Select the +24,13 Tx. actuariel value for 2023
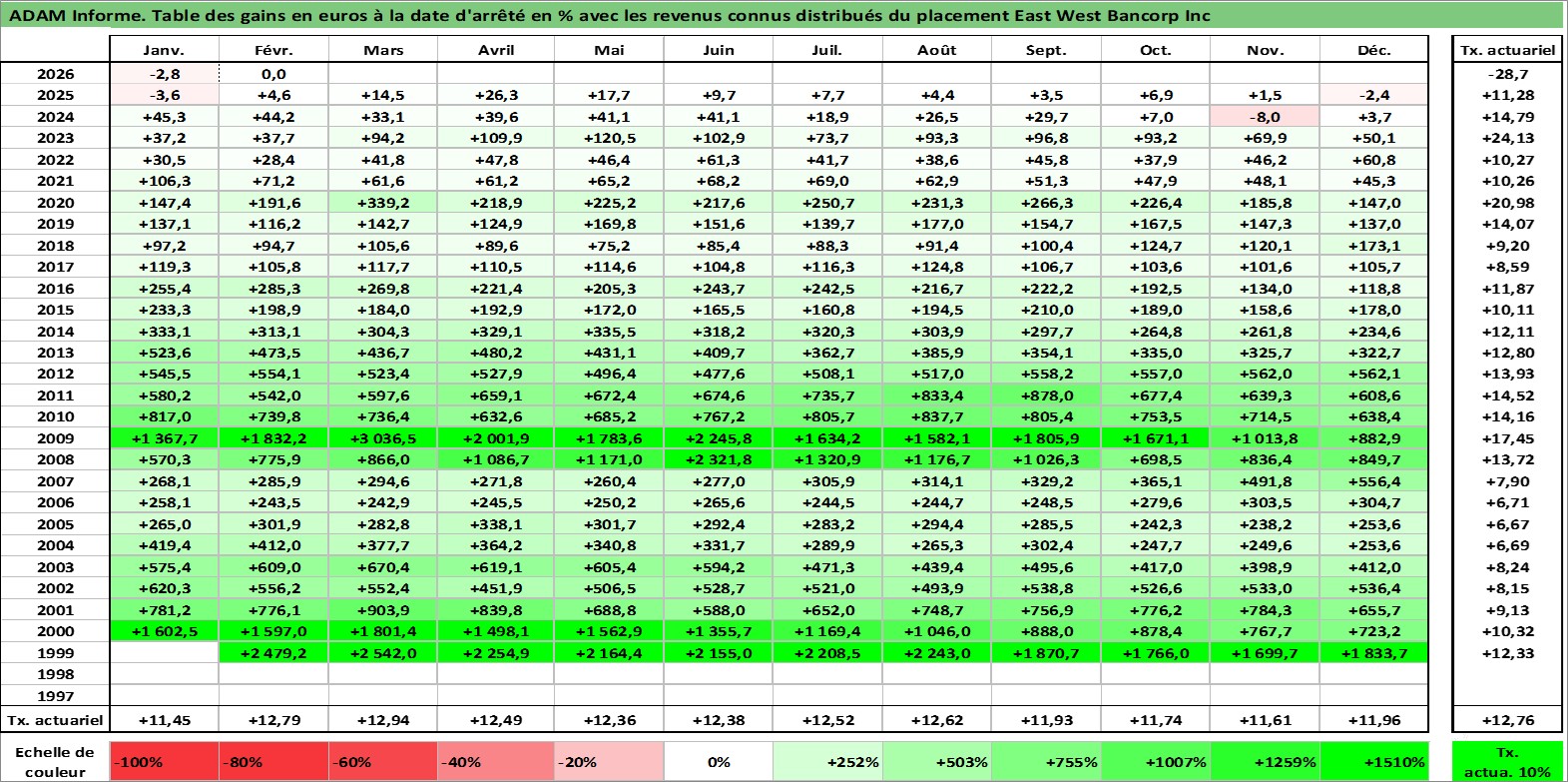The image size is (1568, 782). pos(1507,138)
